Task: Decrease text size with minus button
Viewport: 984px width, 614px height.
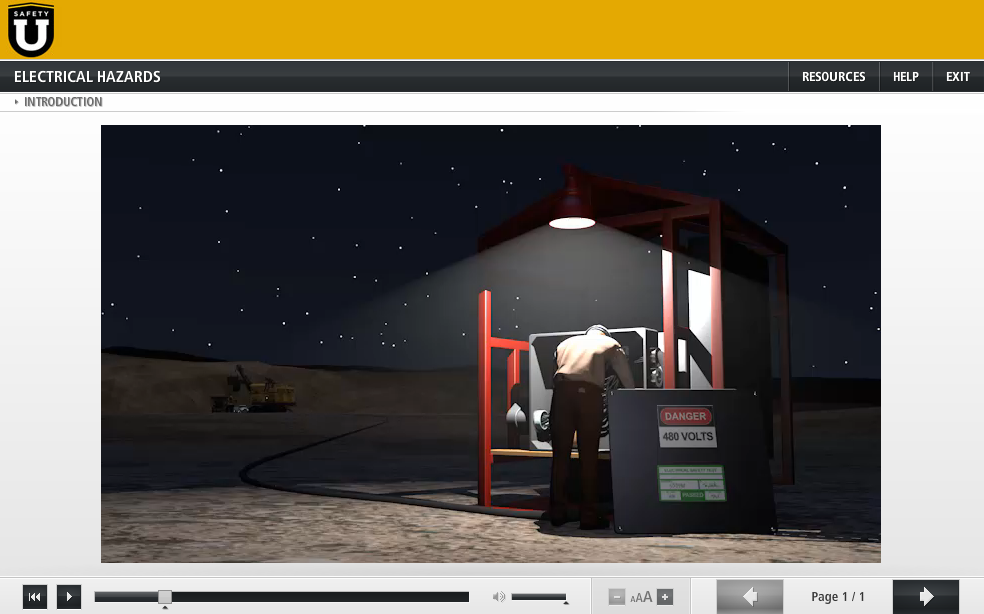Action: click(x=617, y=596)
